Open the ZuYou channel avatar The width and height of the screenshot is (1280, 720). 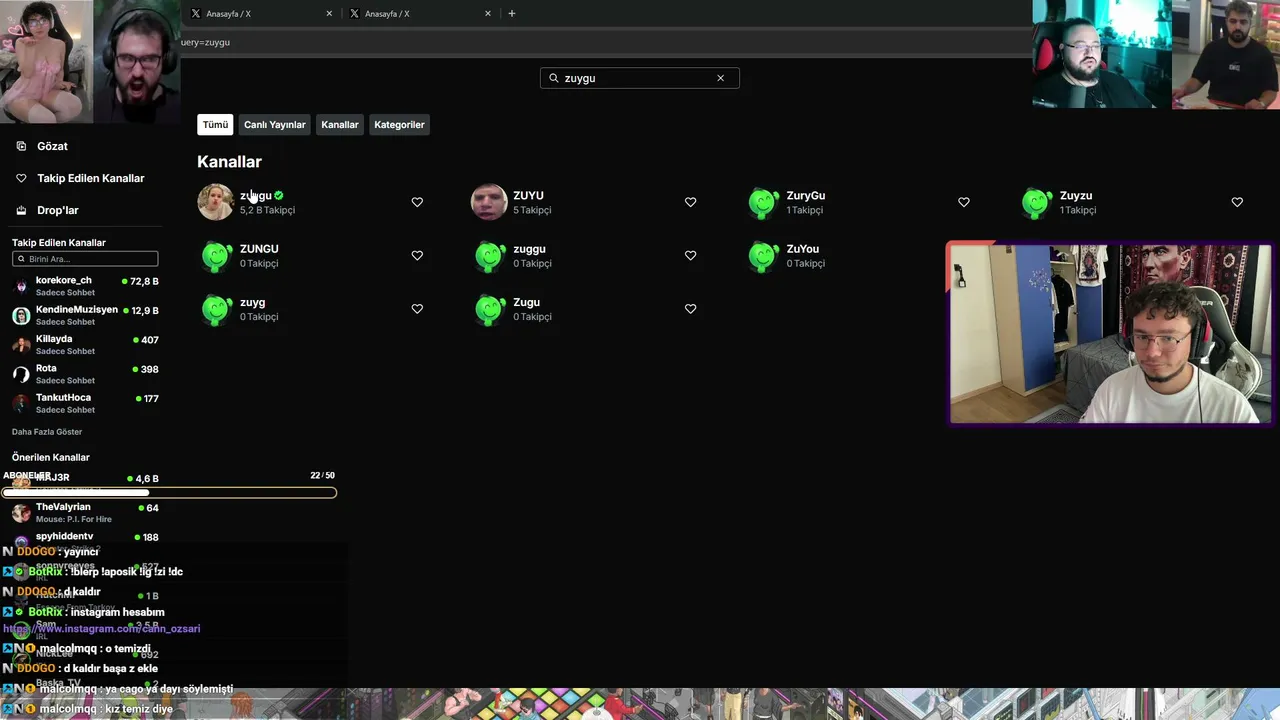(763, 256)
